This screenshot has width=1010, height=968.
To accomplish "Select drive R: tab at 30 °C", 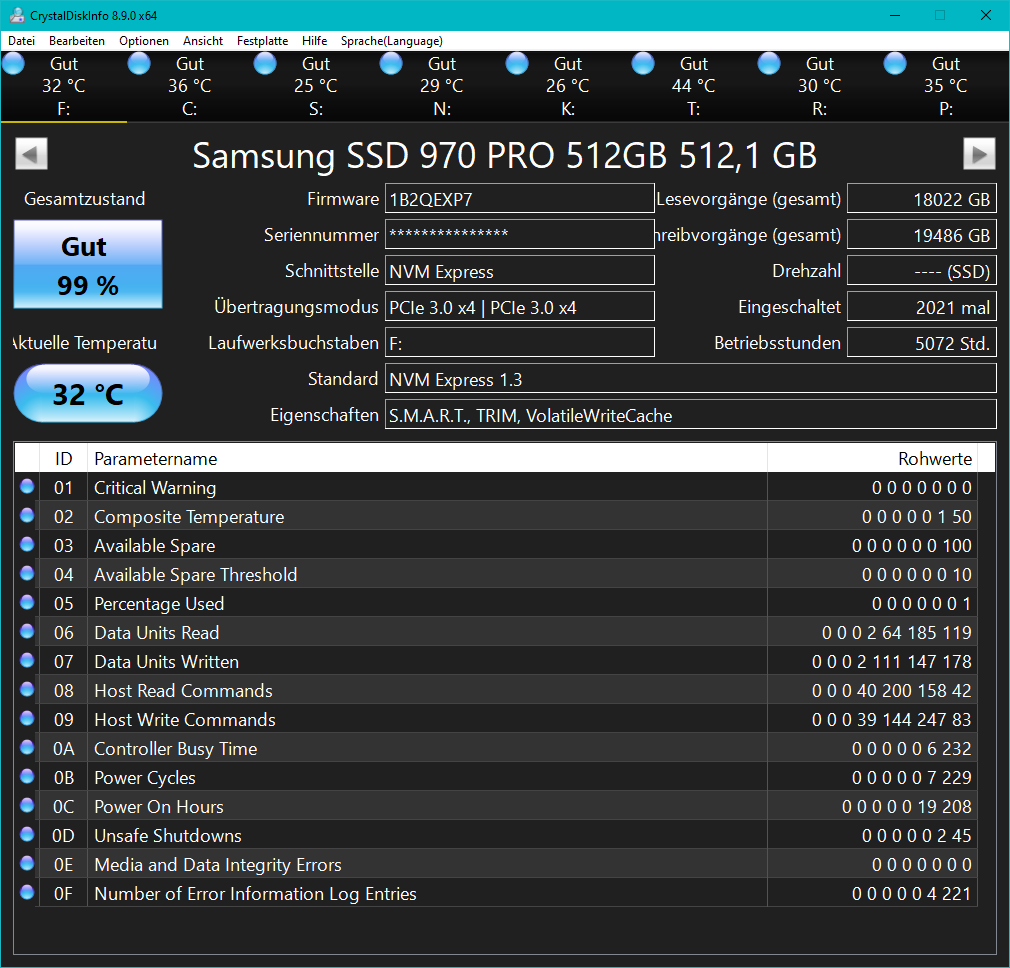I will coord(819,86).
